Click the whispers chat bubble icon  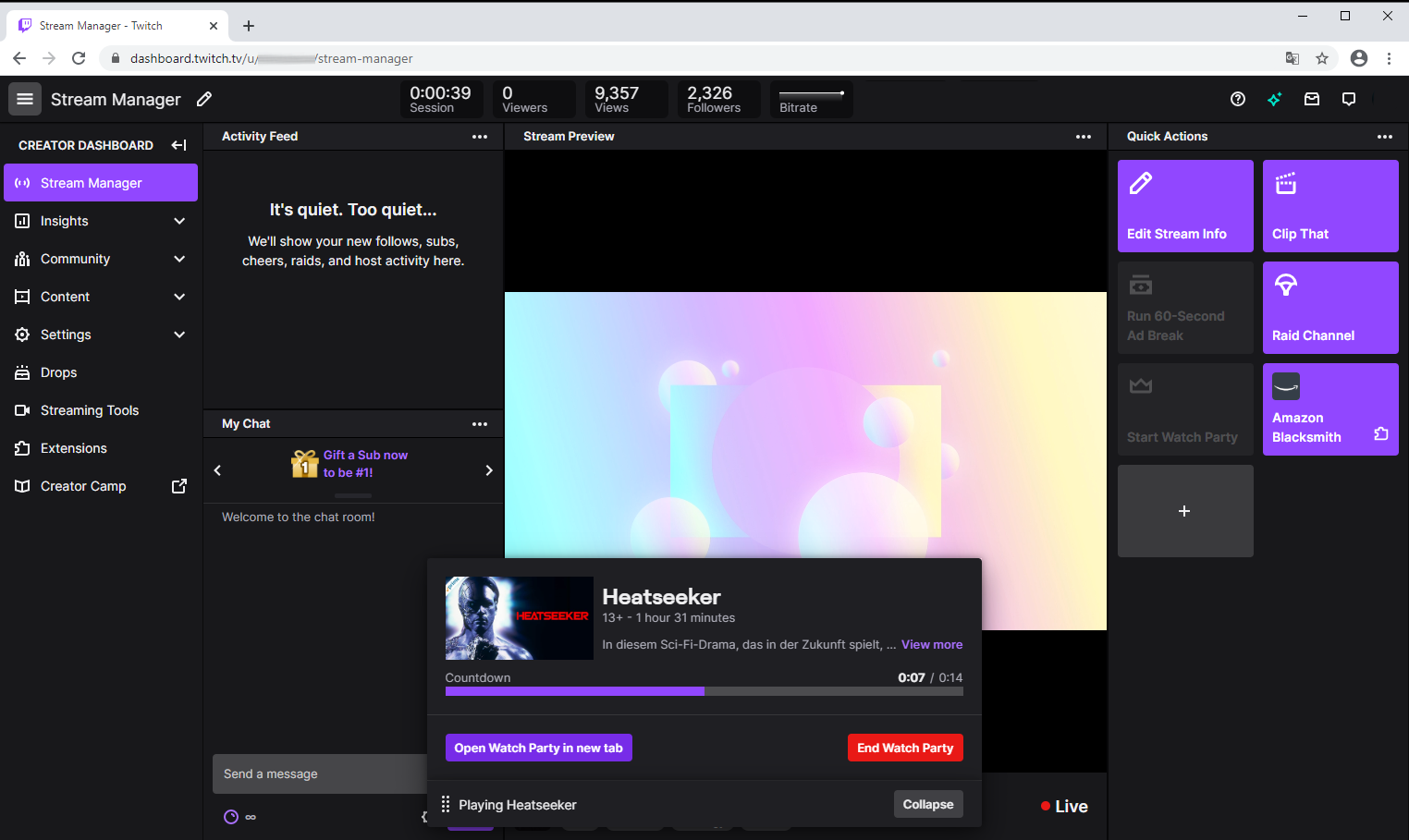click(1349, 99)
